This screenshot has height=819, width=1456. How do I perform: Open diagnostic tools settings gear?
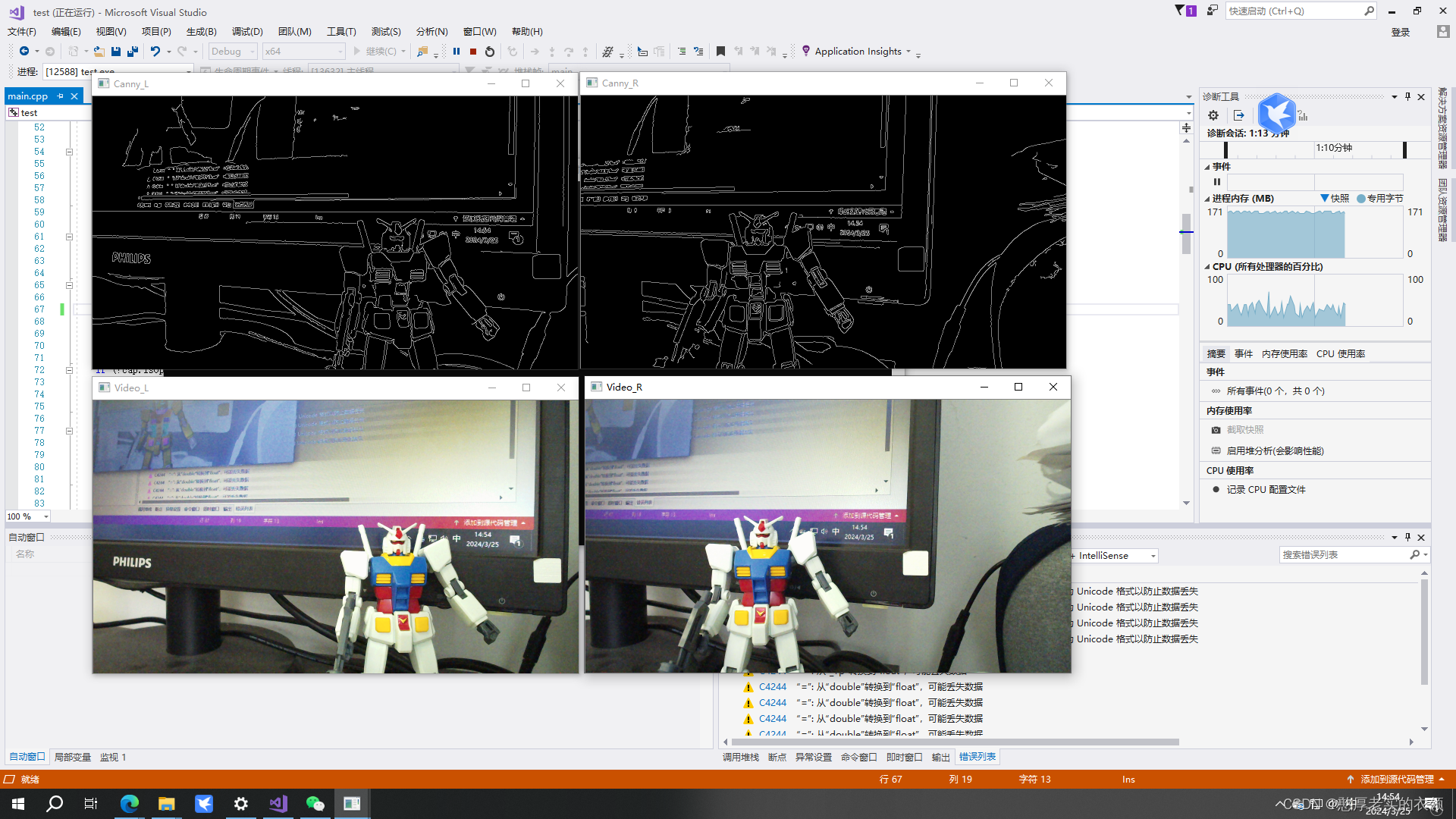[1213, 115]
